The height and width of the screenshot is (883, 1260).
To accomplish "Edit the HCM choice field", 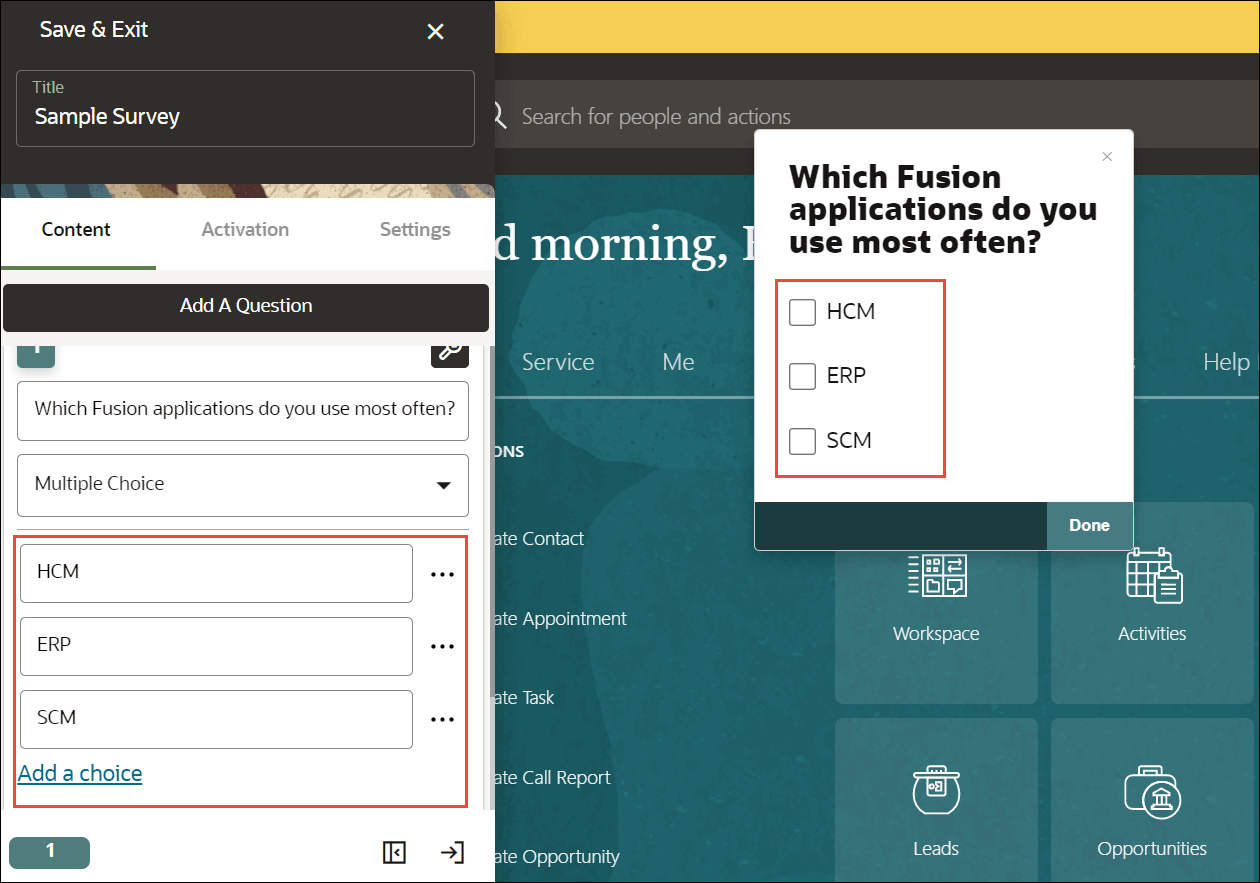I will click(216, 574).
